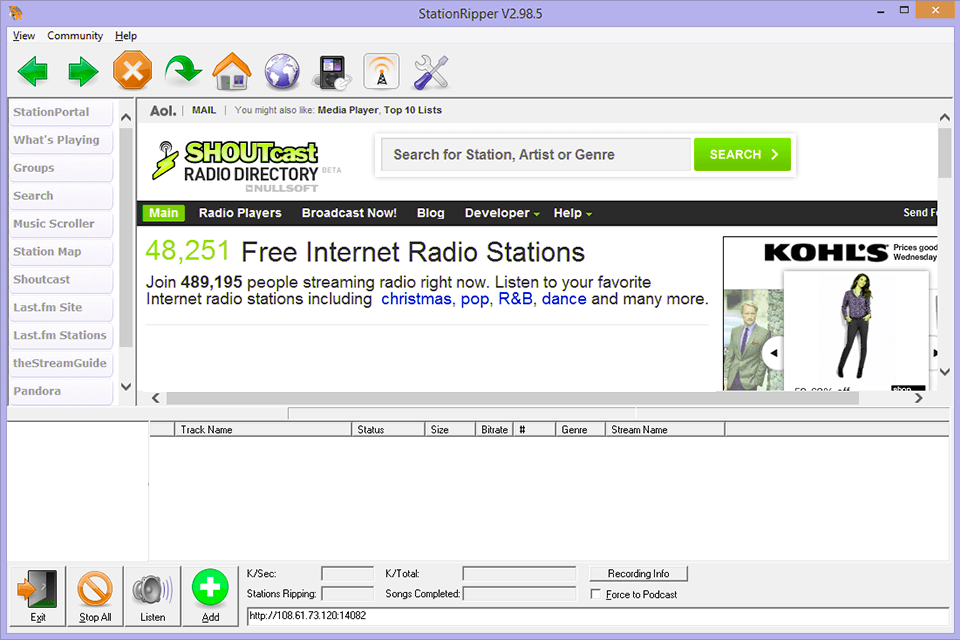960x640 pixels.
Task: Click browser horizontal scroll left arrow
Action: pos(156,398)
